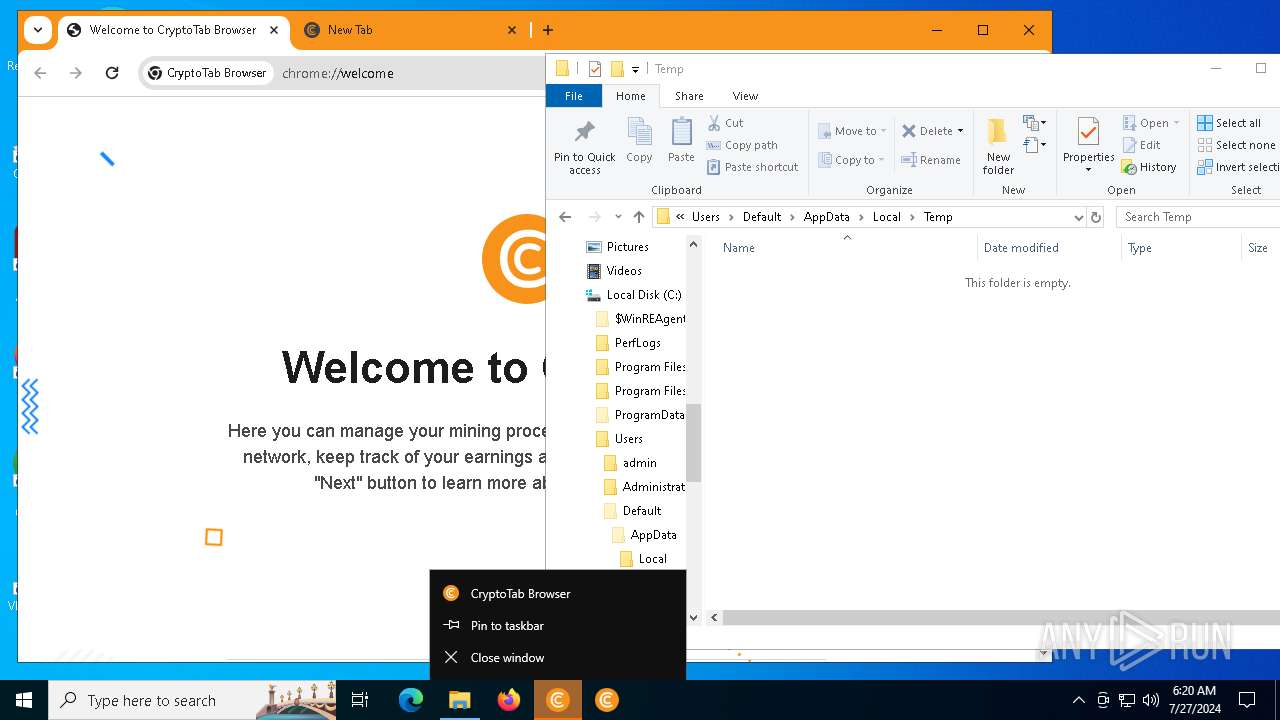This screenshot has height=720, width=1280.
Task: Toggle the Properties checkmark in quick access toolbar
Action: click(595, 69)
